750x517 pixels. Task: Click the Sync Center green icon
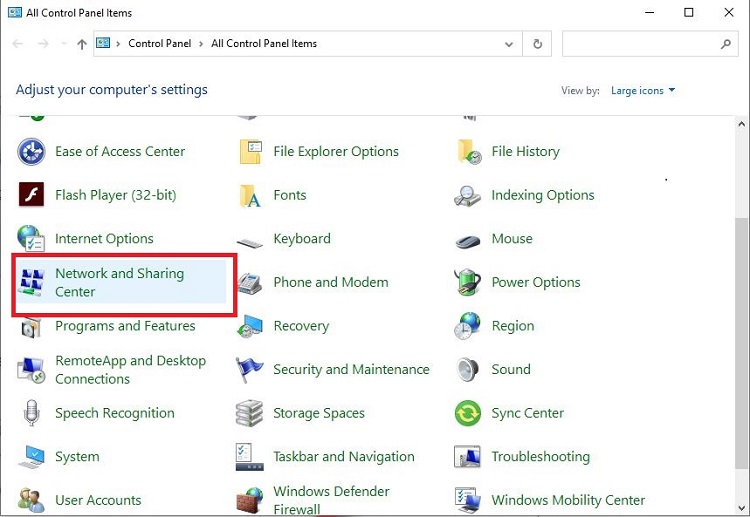click(x=467, y=413)
